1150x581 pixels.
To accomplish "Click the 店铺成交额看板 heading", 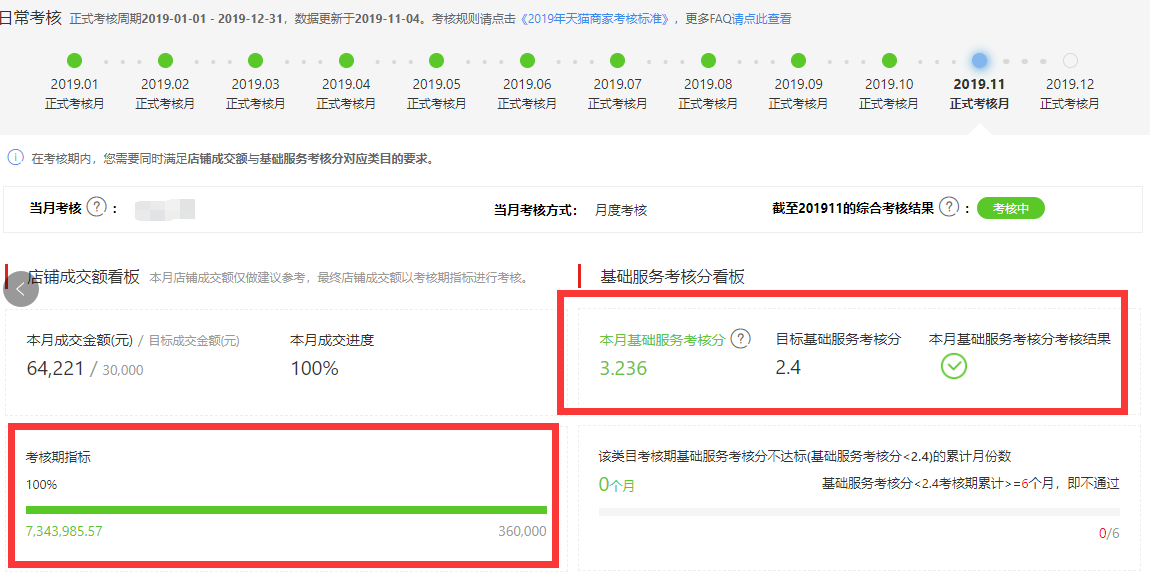I will coord(84,277).
